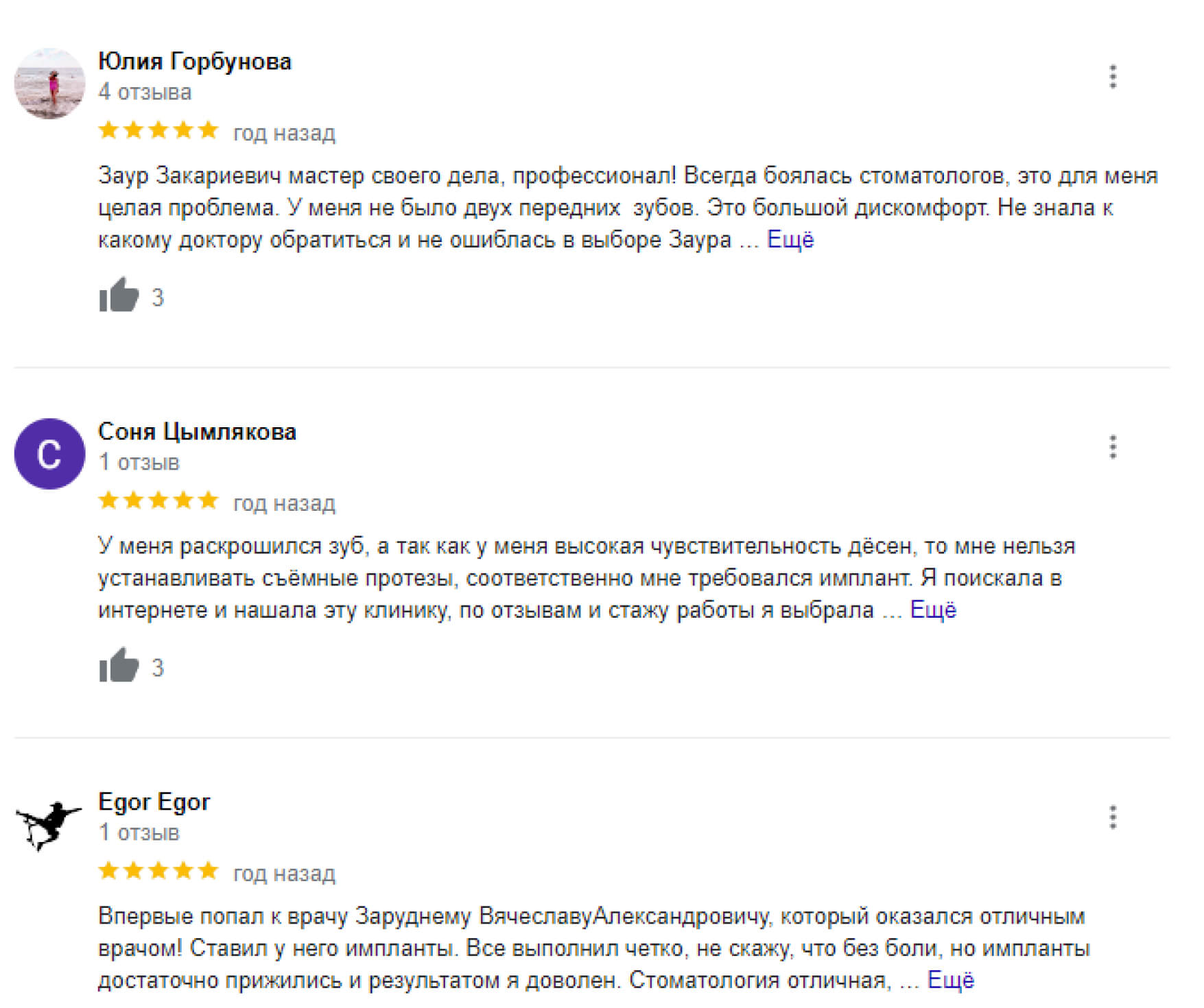
Task: Open the three-dot menu on Юлия's review
Action: click(1113, 77)
